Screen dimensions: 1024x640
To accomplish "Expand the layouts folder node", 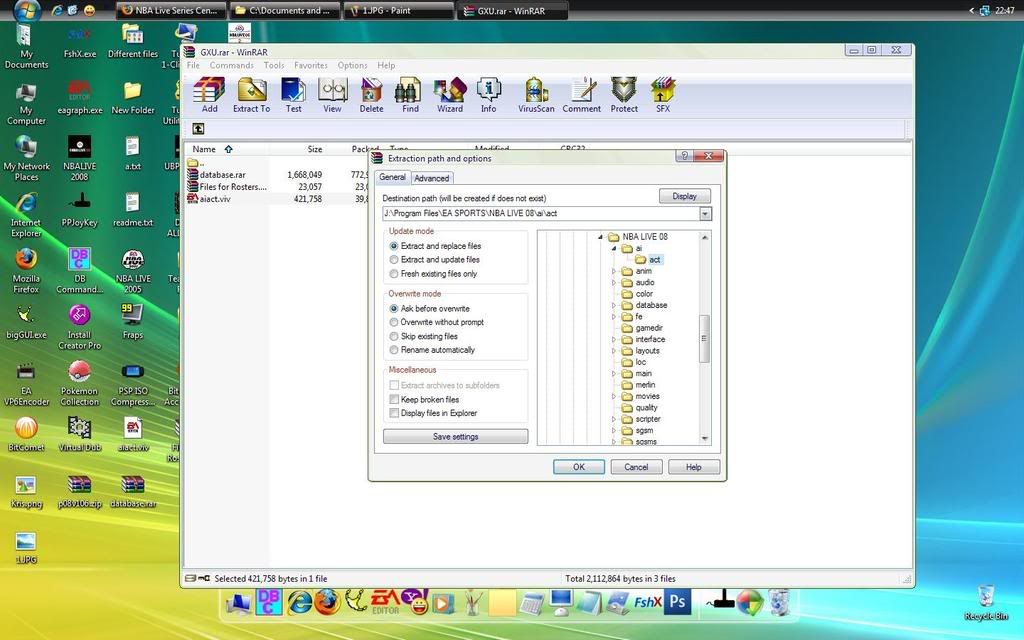I will [614, 351].
